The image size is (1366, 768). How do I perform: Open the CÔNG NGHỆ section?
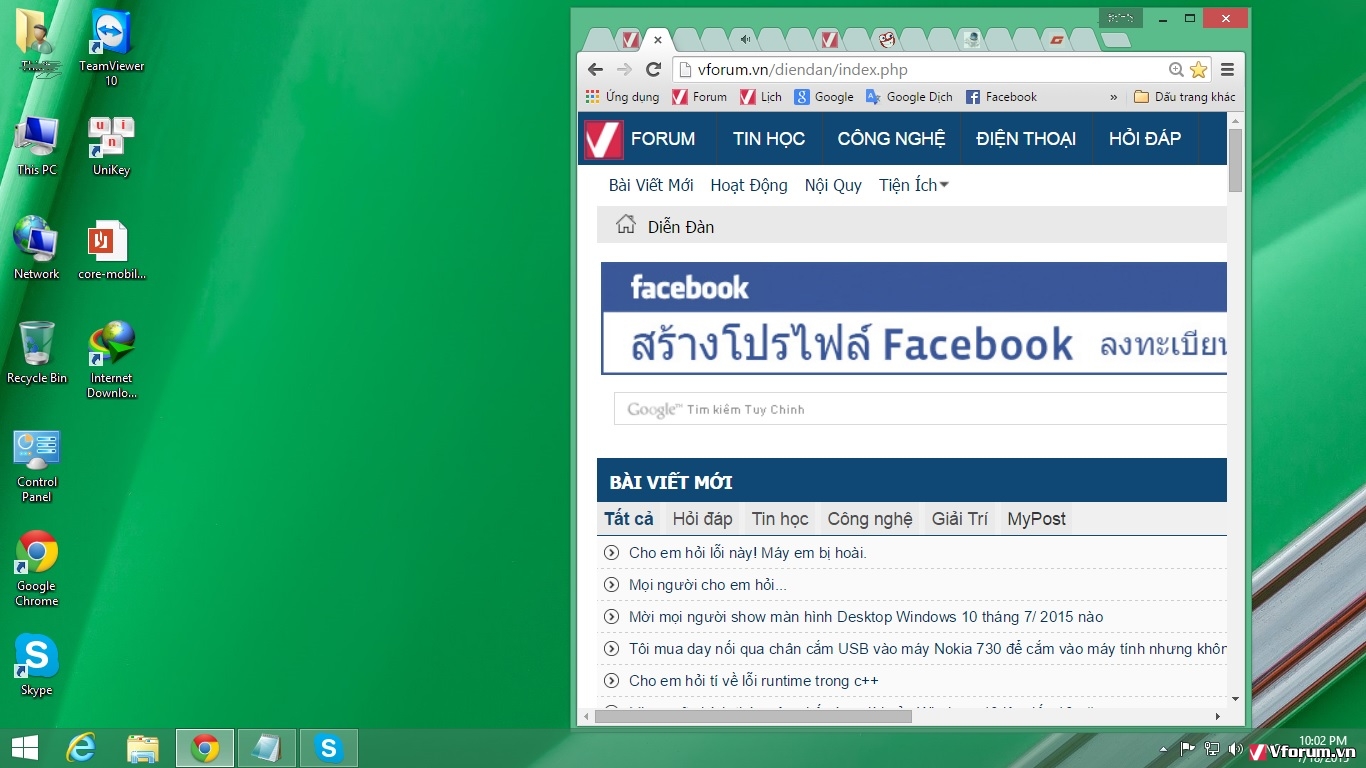coord(891,139)
